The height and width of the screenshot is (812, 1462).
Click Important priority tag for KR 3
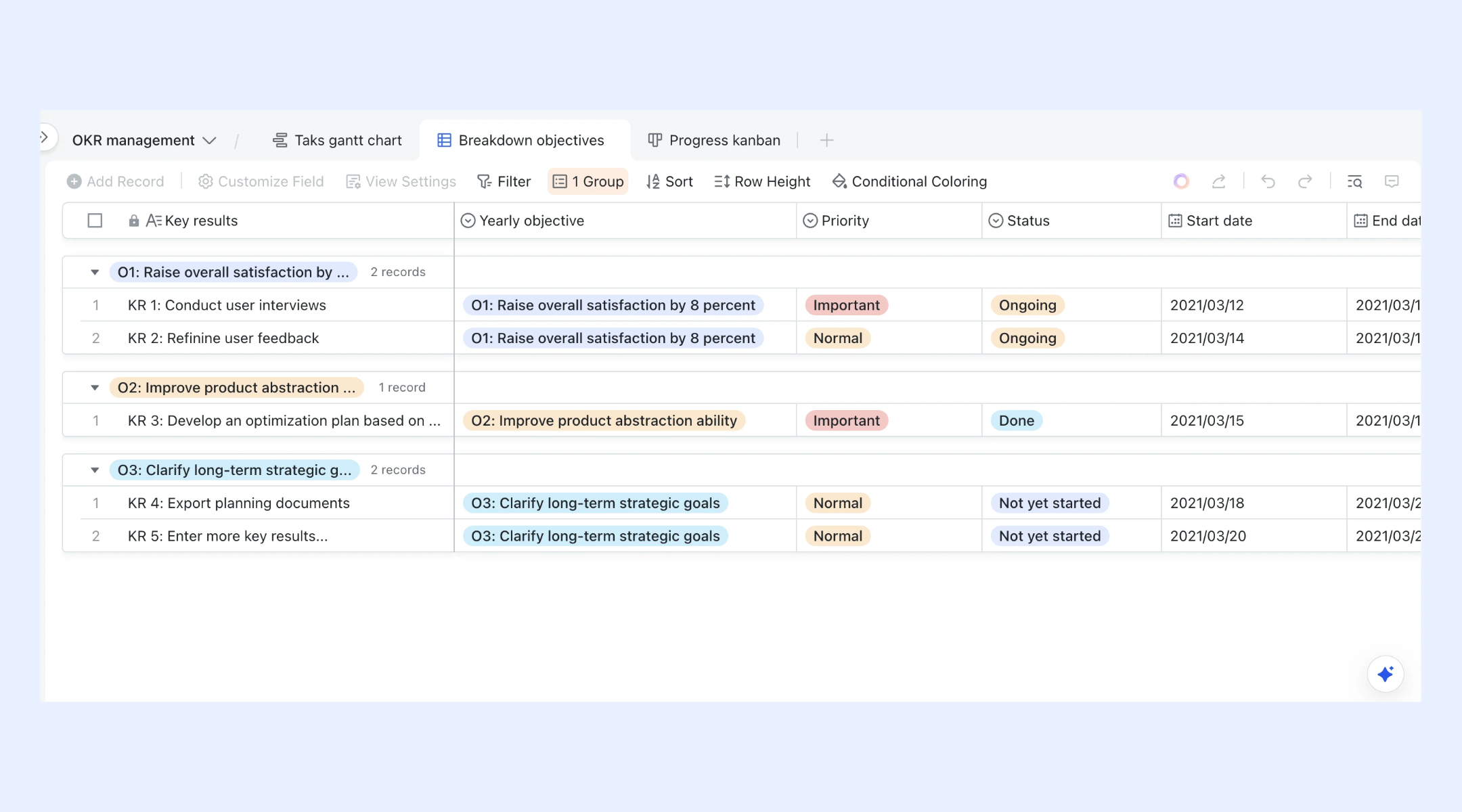tap(846, 421)
